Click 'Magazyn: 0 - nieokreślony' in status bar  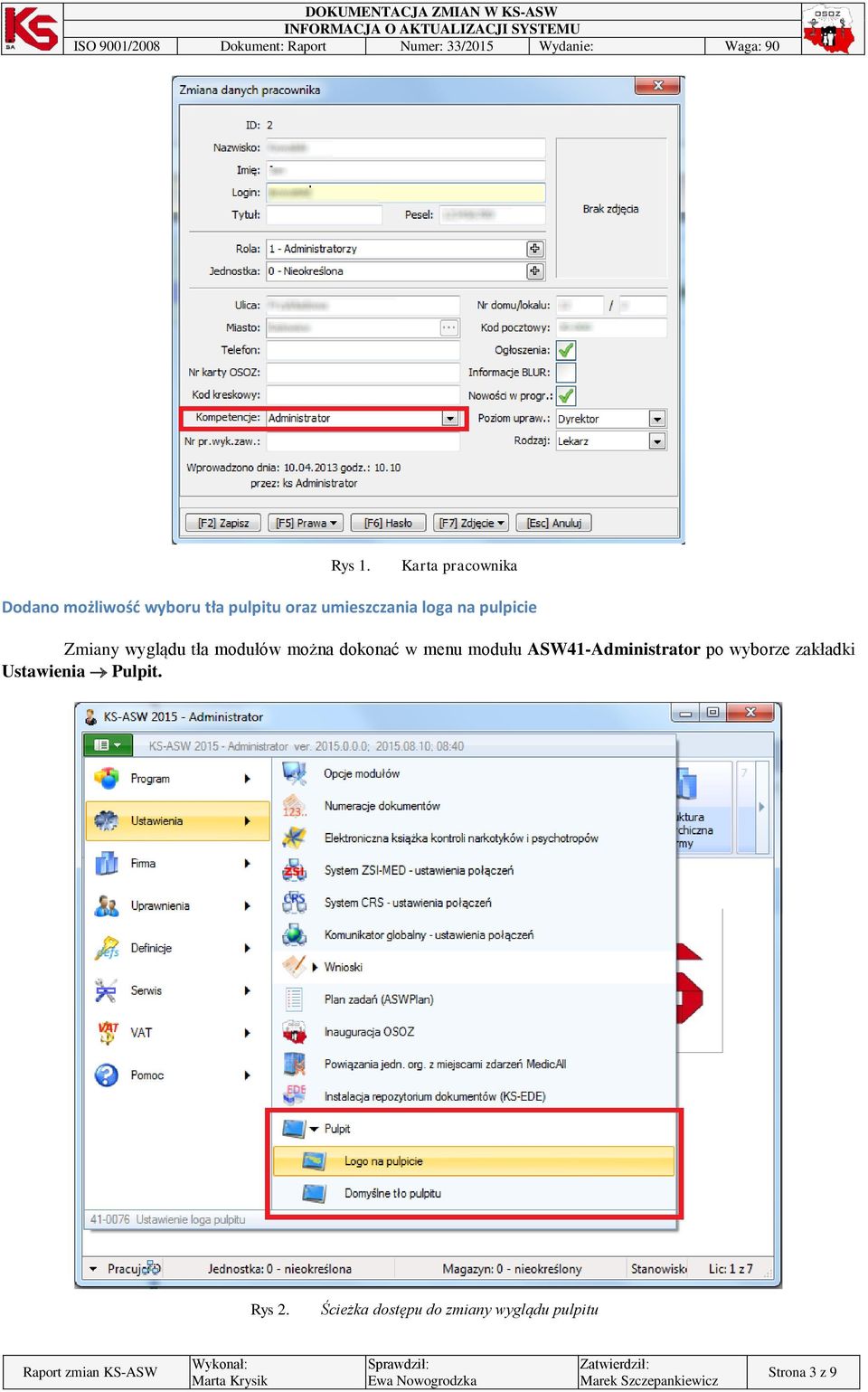512,1269
